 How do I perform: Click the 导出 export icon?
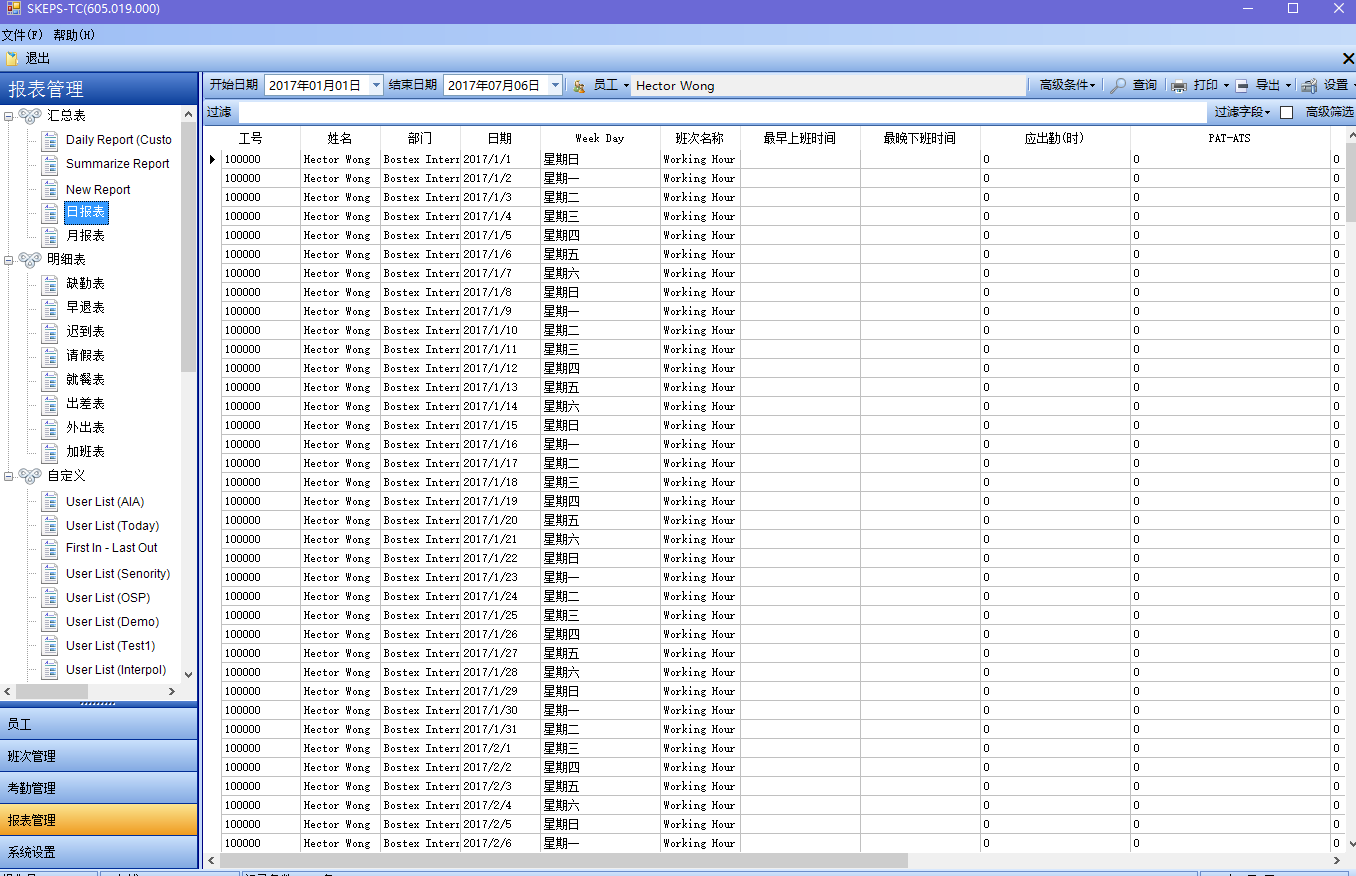1242,86
